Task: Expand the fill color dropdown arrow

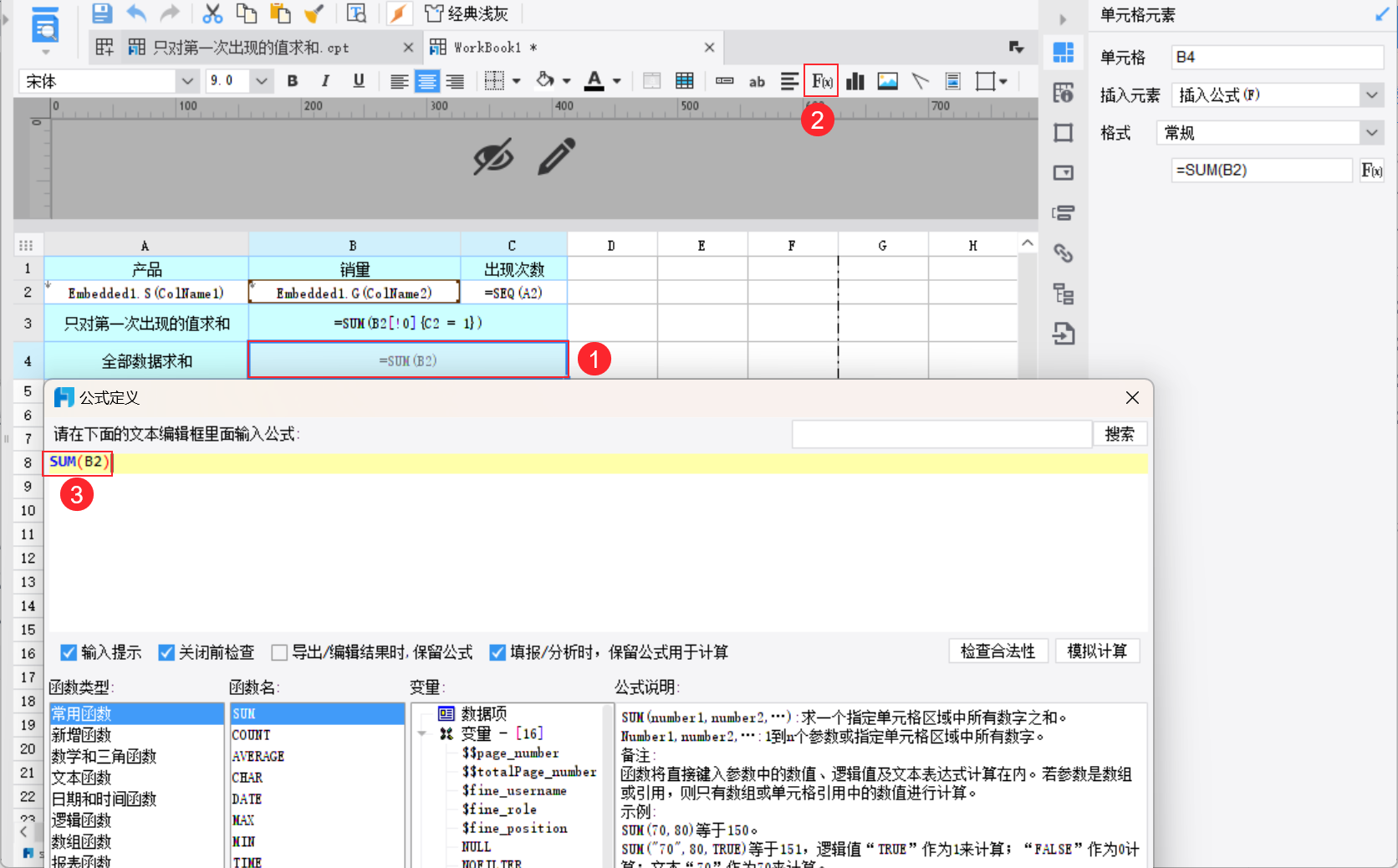Action: tap(566, 81)
